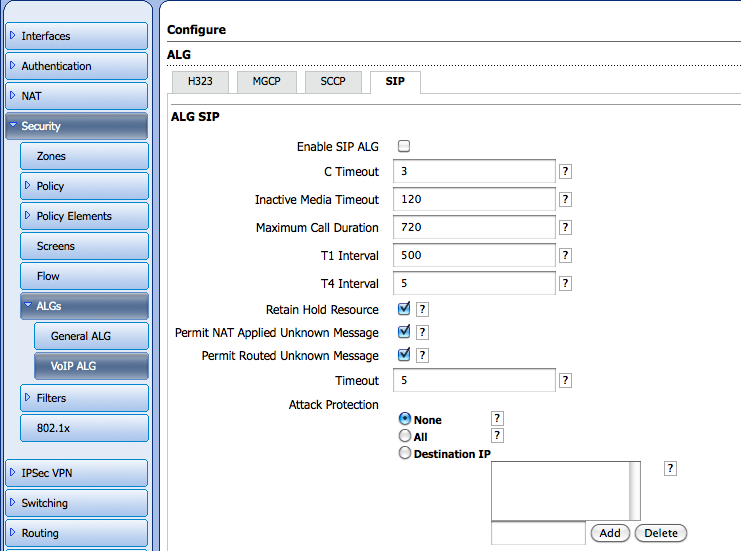Open Zones in Security menu
This screenshot has width=741, height=551.
(x=84, y=156)
